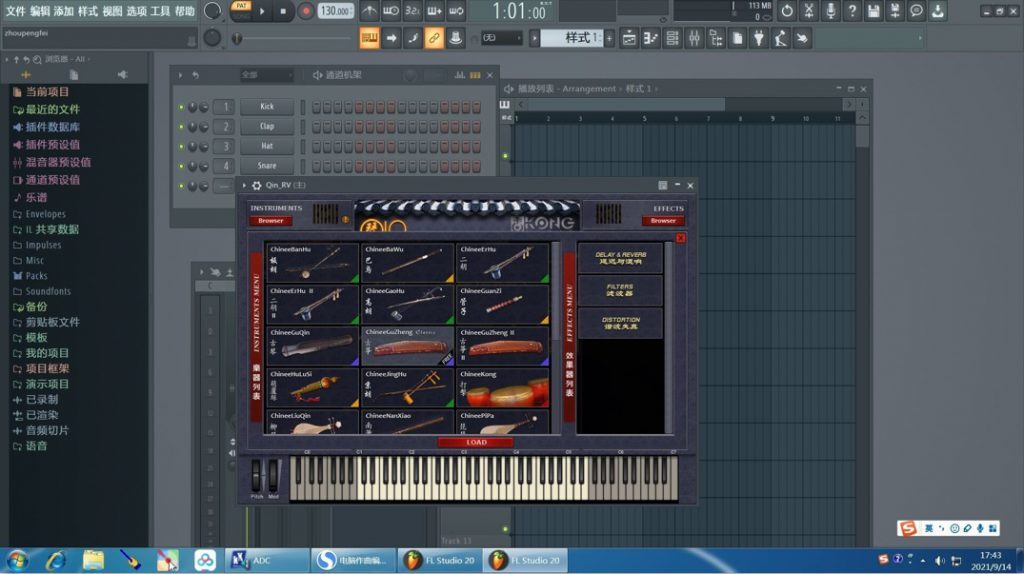Open Qin_RV plugin settings gear
This screenshot has height=574, width=1024.
[x=257, y=185]
